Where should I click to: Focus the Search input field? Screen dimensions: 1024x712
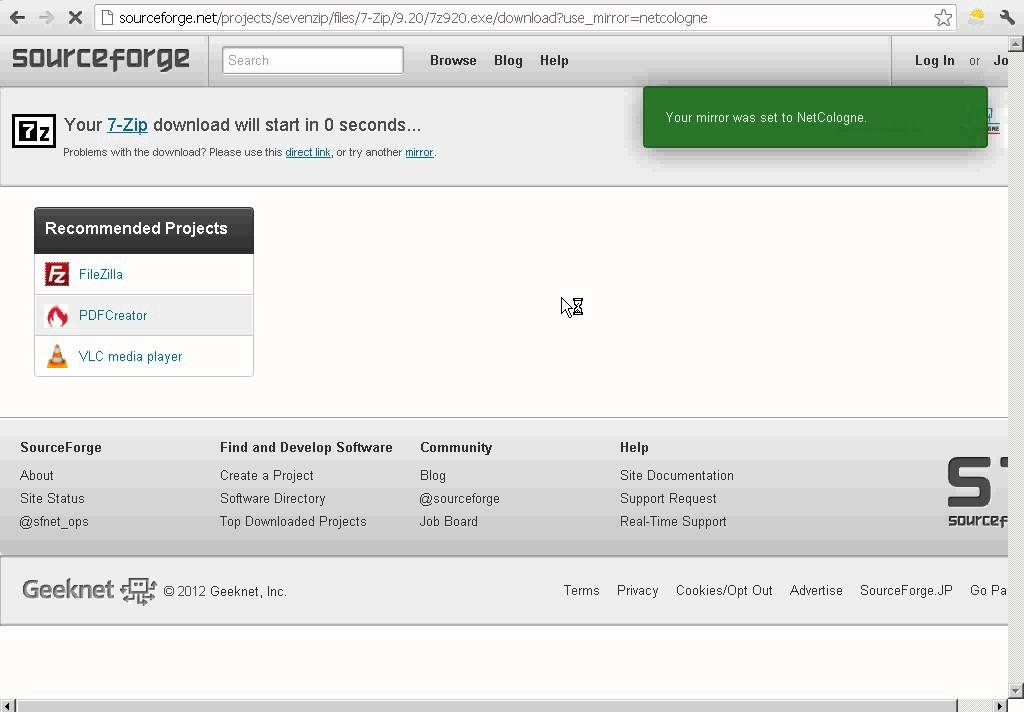point(313,60)
